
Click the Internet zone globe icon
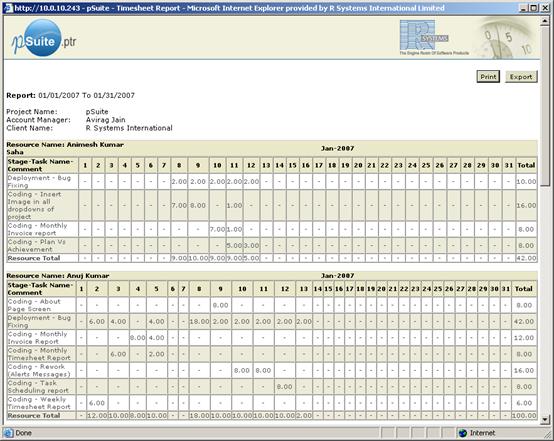462,433
